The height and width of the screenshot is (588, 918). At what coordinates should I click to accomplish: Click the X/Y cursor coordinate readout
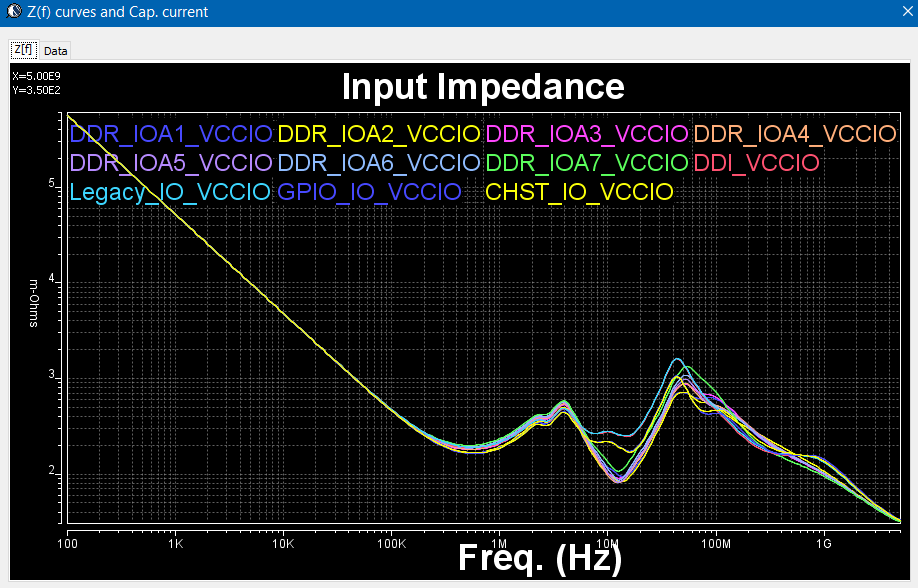coord(34,82)
